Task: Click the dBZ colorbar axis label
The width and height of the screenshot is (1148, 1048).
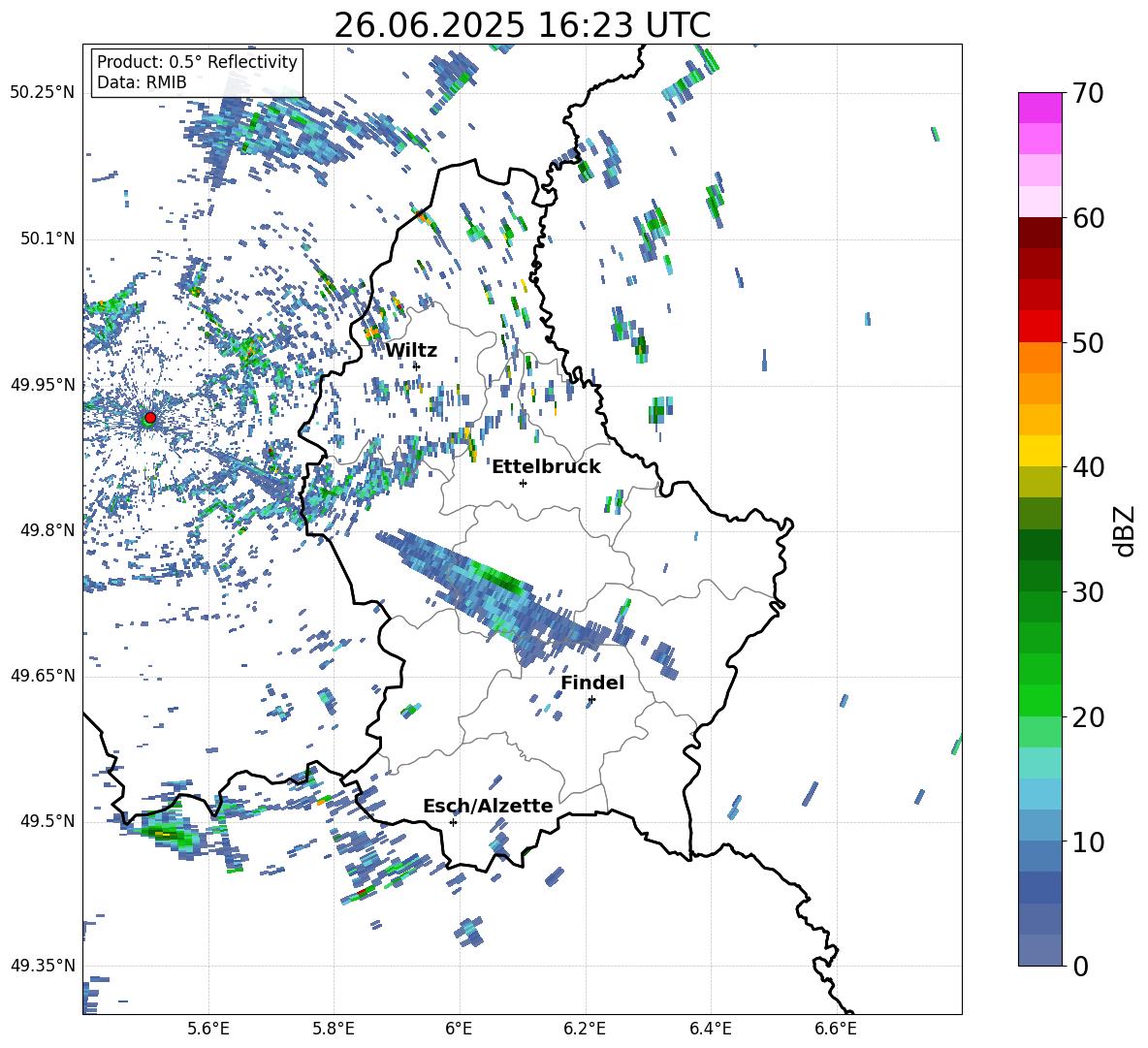Action: (1123, 531)
